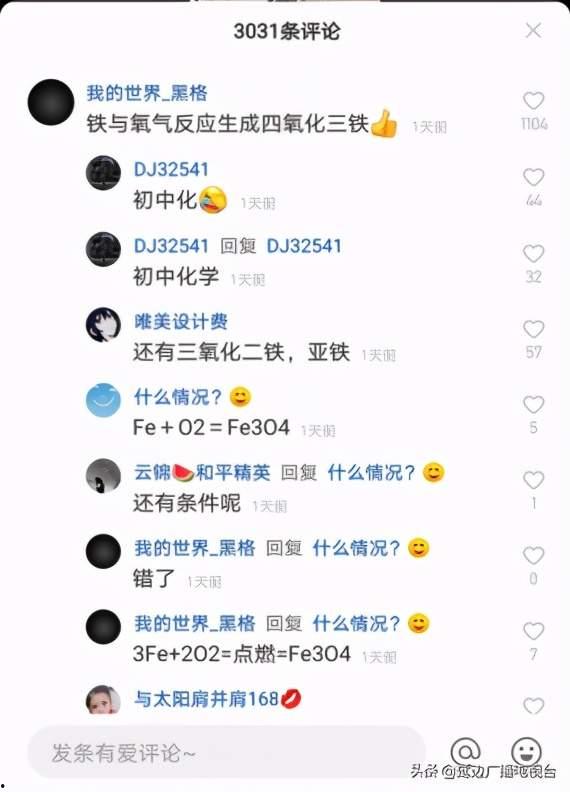This screenshot has width=570, height=792.
Task: Like the 错了 reply
Action: pyautogui.click(x=533, y=556)
